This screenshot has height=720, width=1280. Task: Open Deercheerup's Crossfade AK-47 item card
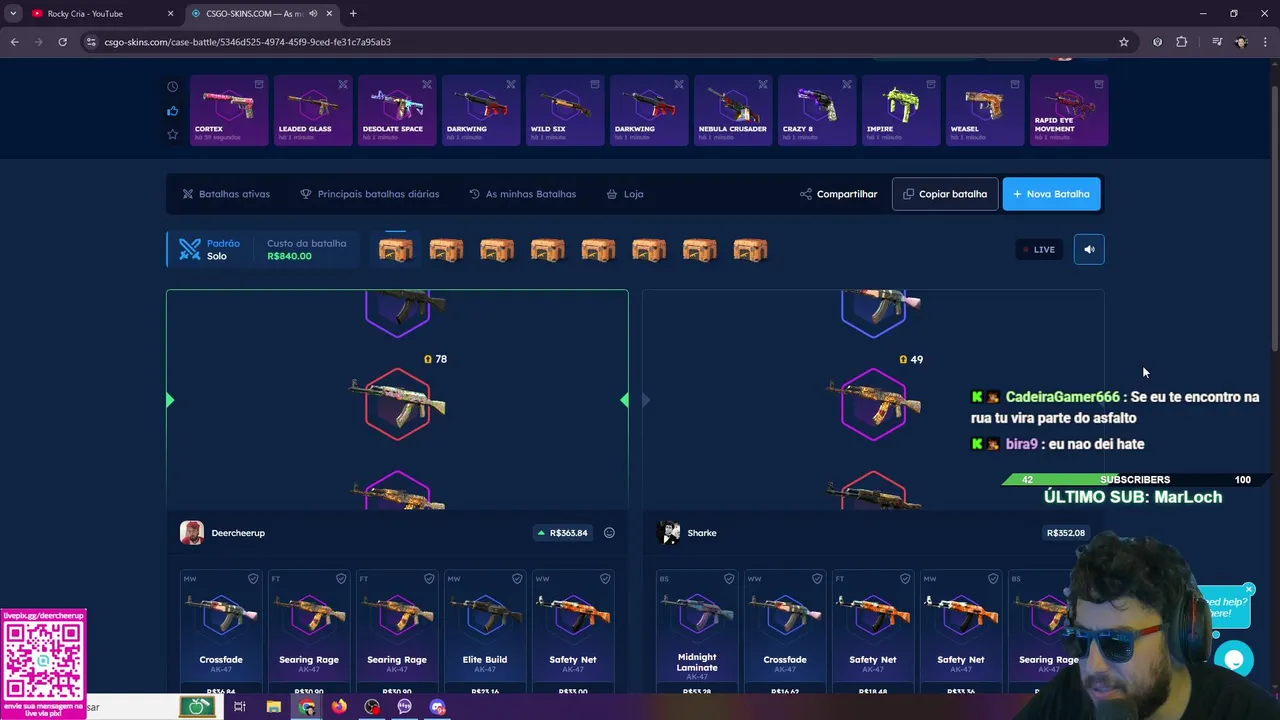pos(221,632)
